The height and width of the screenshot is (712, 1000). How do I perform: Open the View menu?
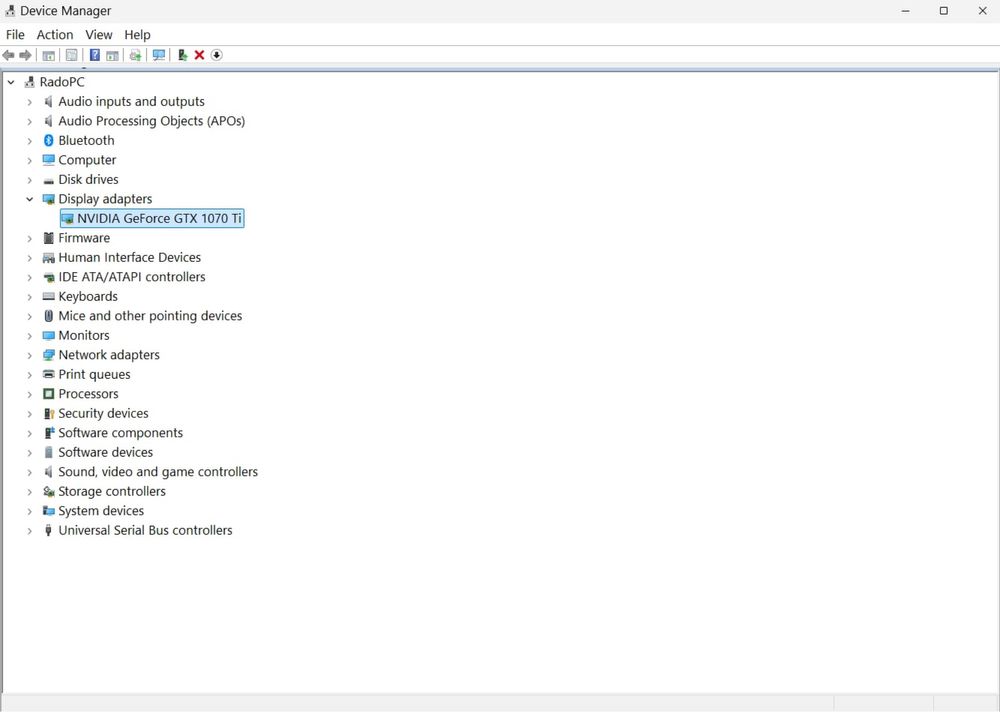(99, 34)
